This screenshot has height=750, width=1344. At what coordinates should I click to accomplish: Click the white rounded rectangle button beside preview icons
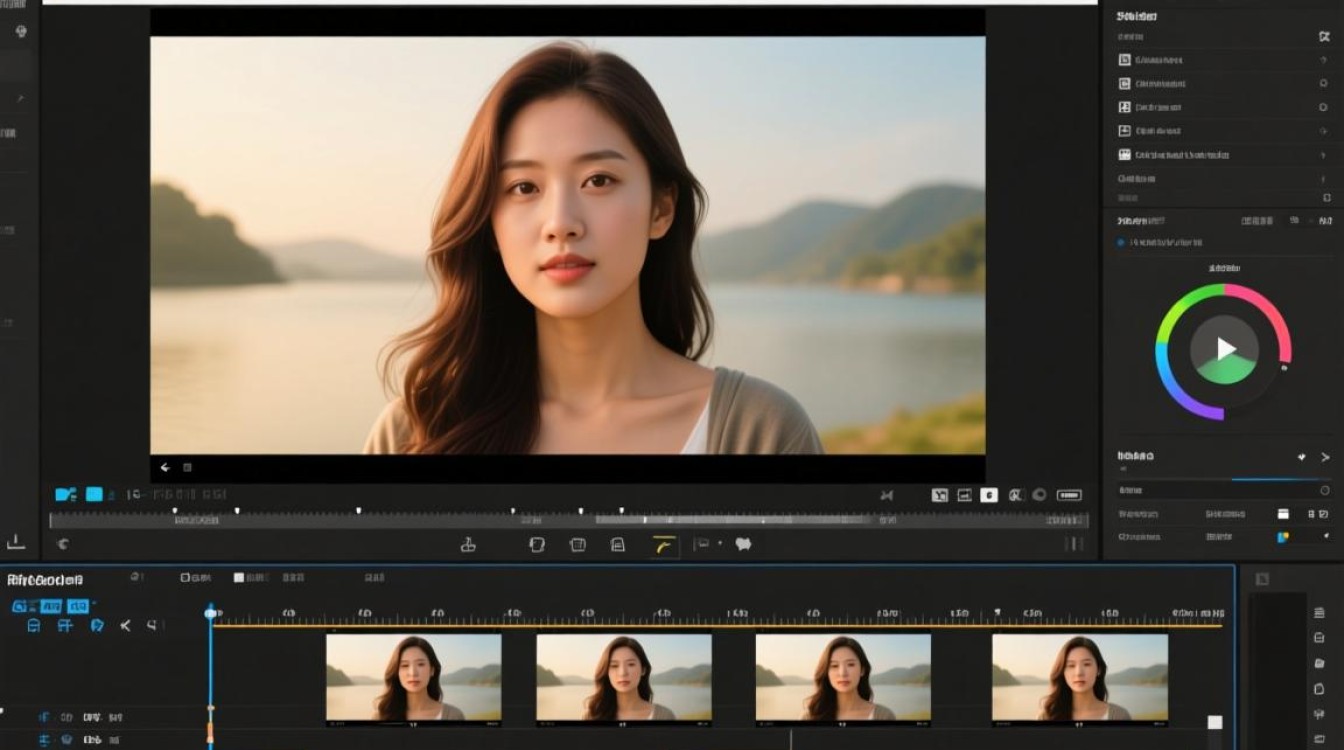tap(1069, 495)
